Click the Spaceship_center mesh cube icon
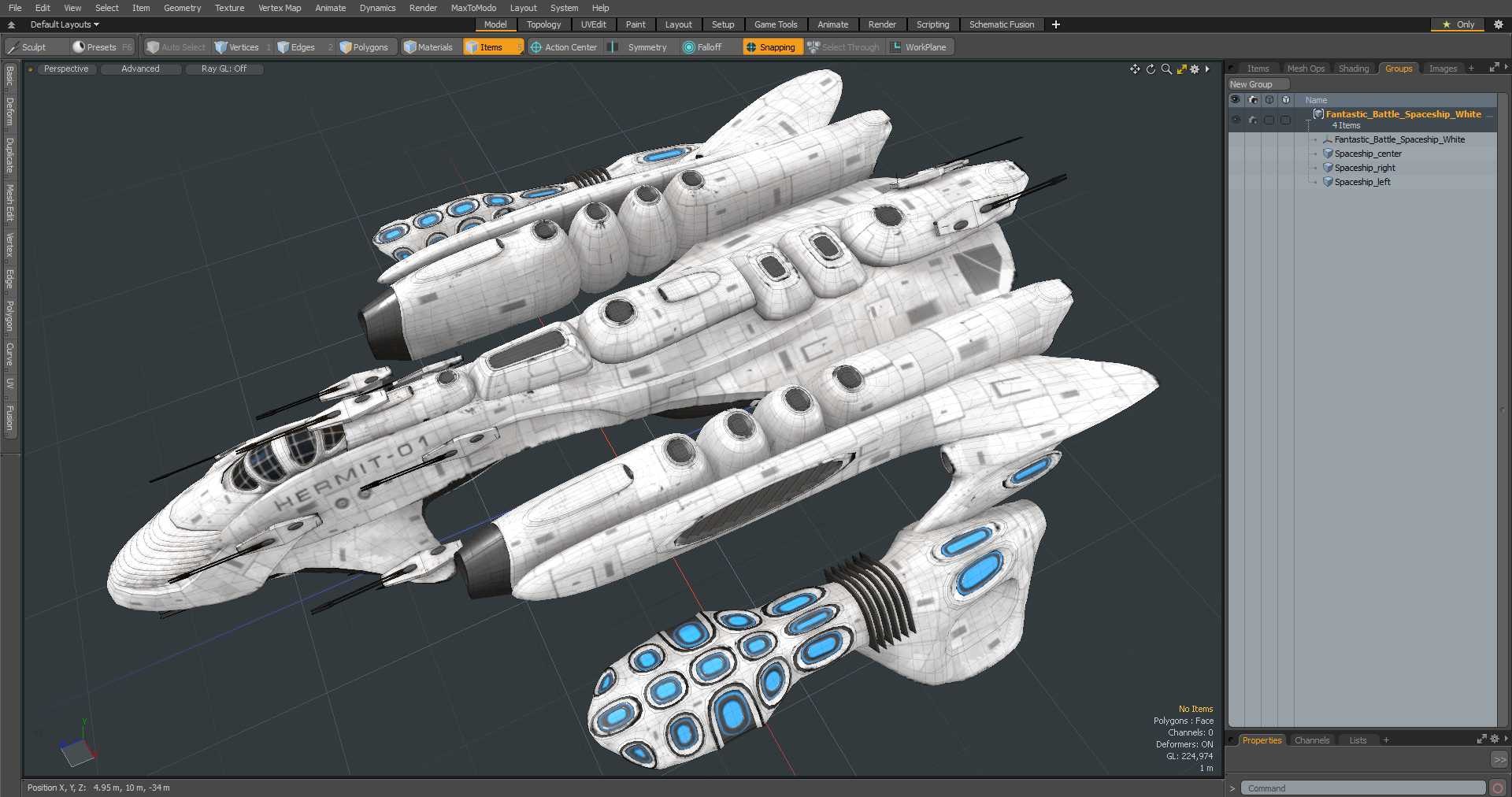 click(1328, 154)
